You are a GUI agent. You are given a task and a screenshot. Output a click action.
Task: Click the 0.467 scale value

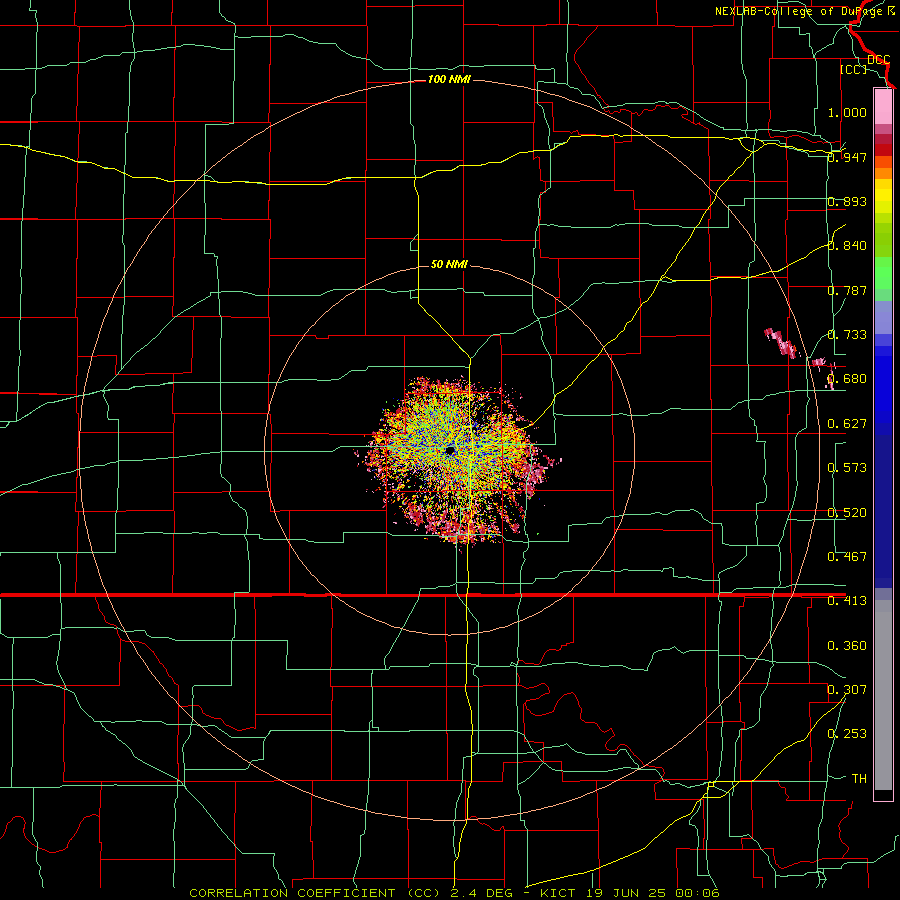pyautogui.click(x=847, y=557)
